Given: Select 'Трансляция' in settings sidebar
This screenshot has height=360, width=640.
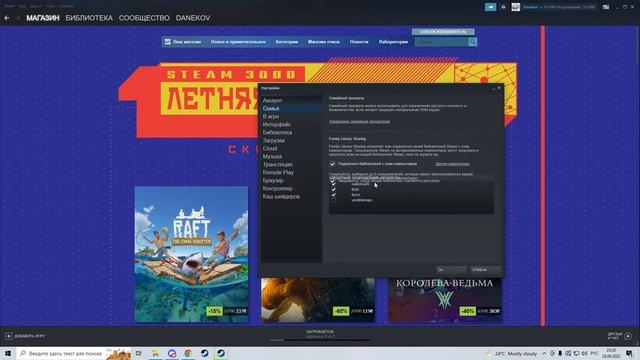Looking at the screenshot, I should click(291, 164).
